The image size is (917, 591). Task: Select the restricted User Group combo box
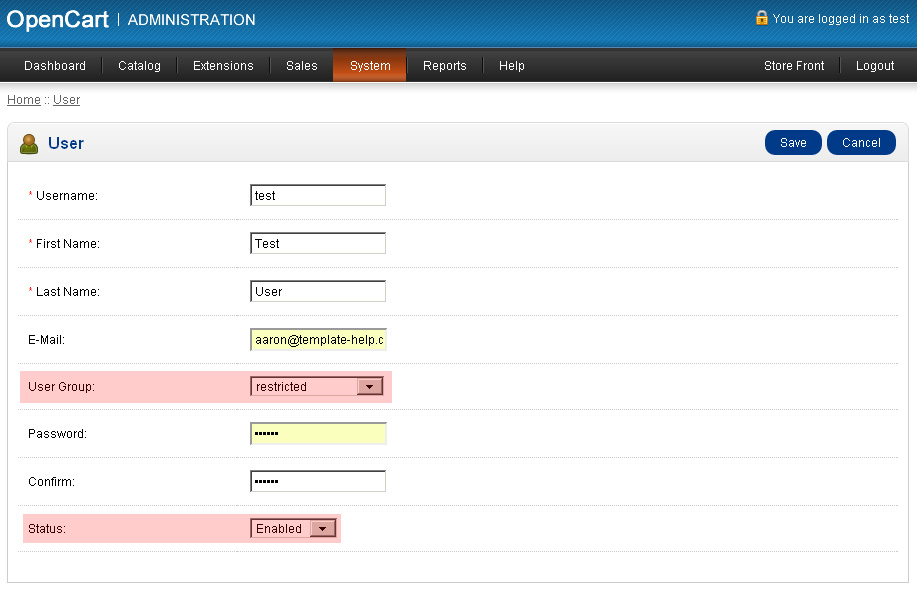coord(317,386)
